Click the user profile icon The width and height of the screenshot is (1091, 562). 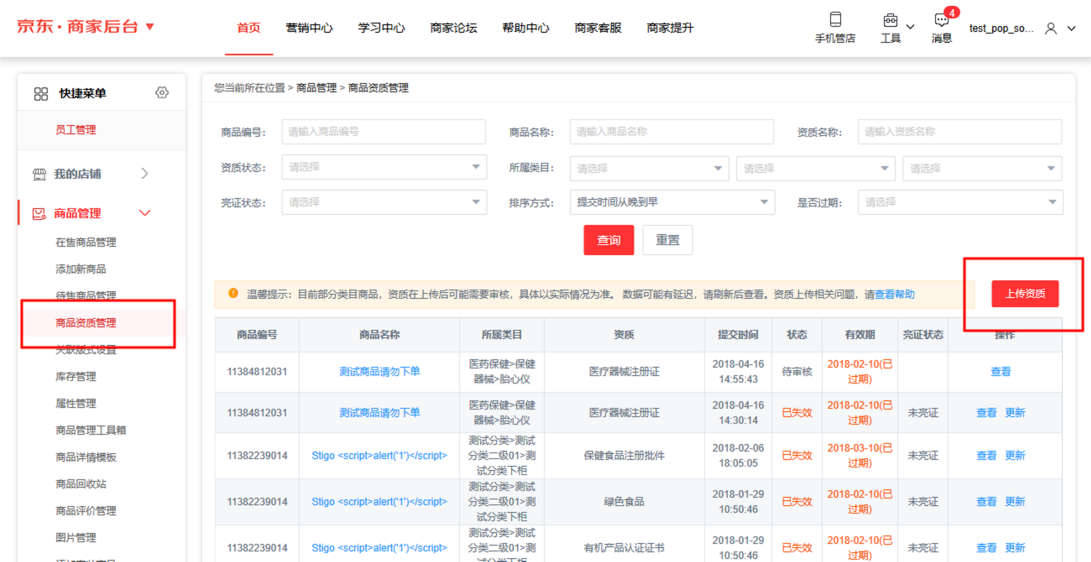(x=1051, y=29)
